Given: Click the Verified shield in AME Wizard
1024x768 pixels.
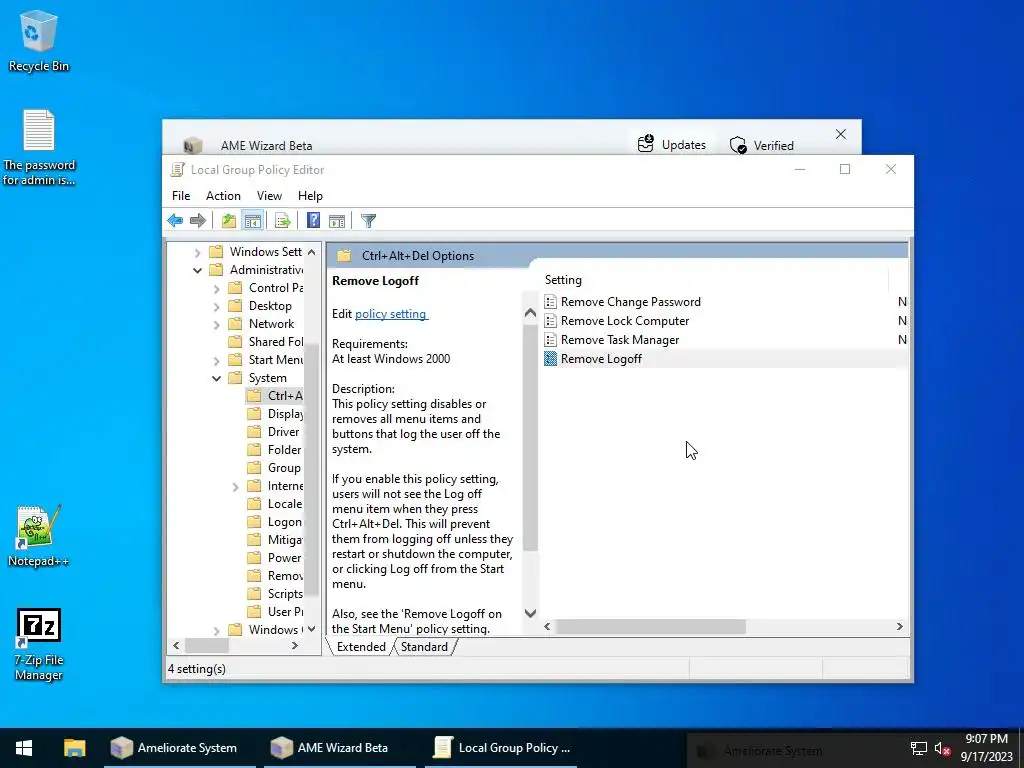Looking at the screenshot, I should 738,145.
